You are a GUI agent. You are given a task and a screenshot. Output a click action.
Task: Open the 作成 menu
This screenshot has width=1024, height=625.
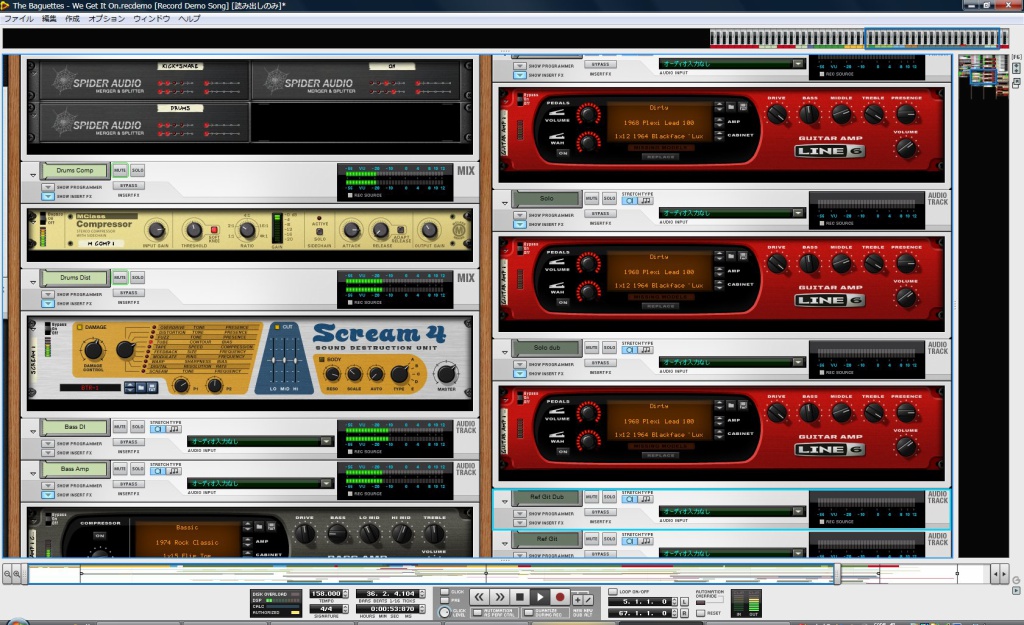tap(72, 18)
